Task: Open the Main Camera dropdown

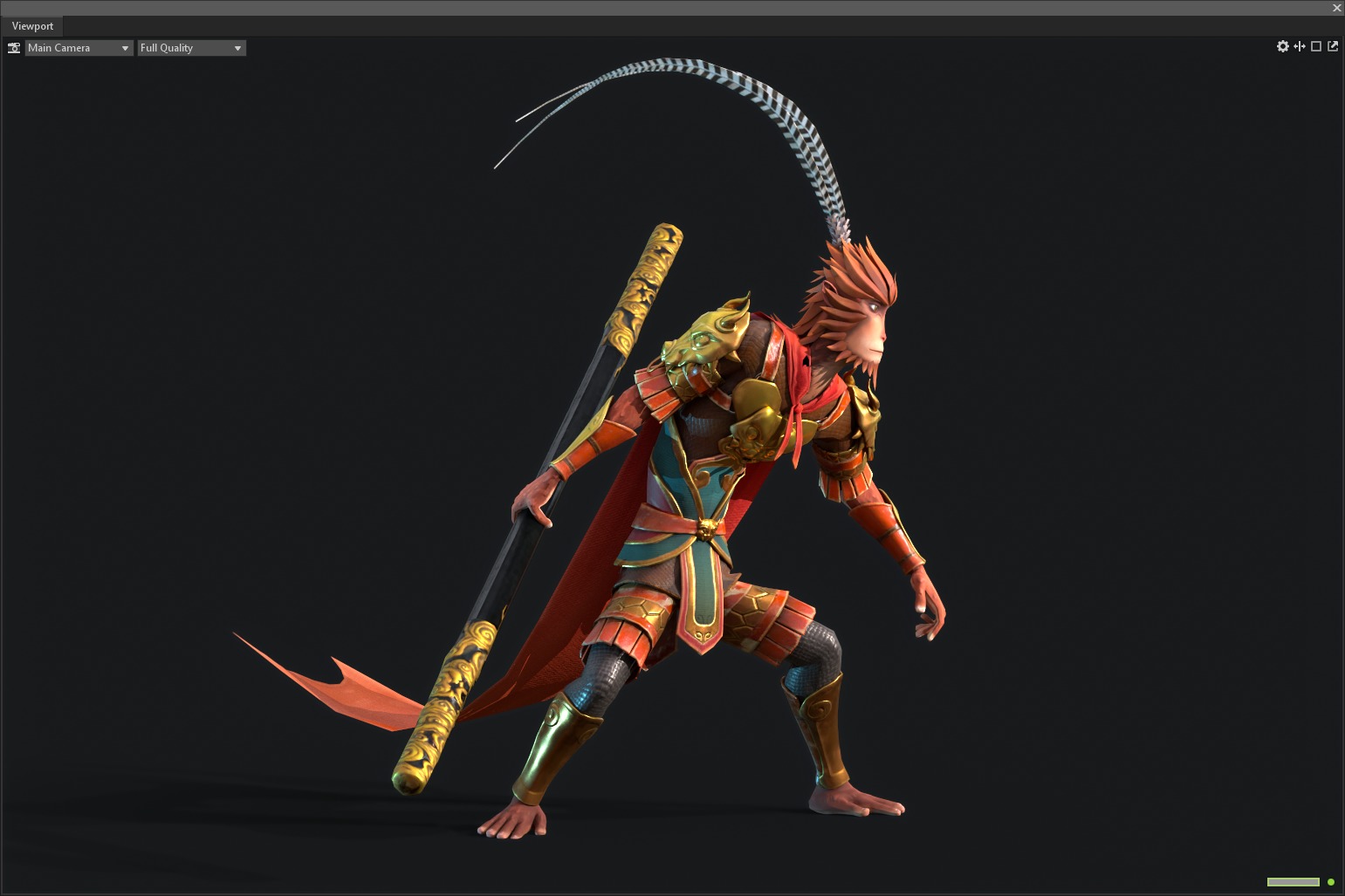Action: point(79,48)
